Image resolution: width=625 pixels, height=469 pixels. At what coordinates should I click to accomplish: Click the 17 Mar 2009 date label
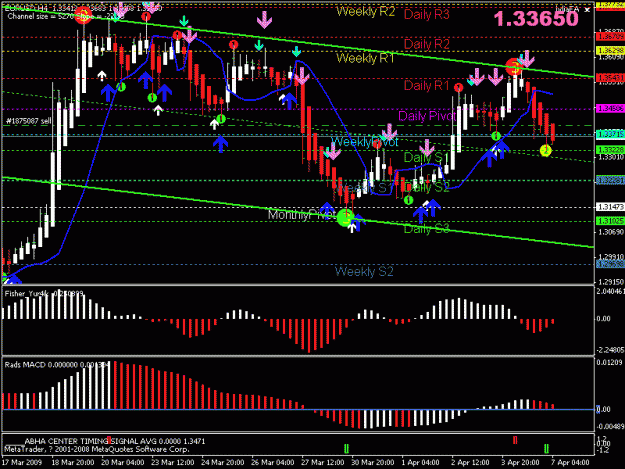(22, 463)
